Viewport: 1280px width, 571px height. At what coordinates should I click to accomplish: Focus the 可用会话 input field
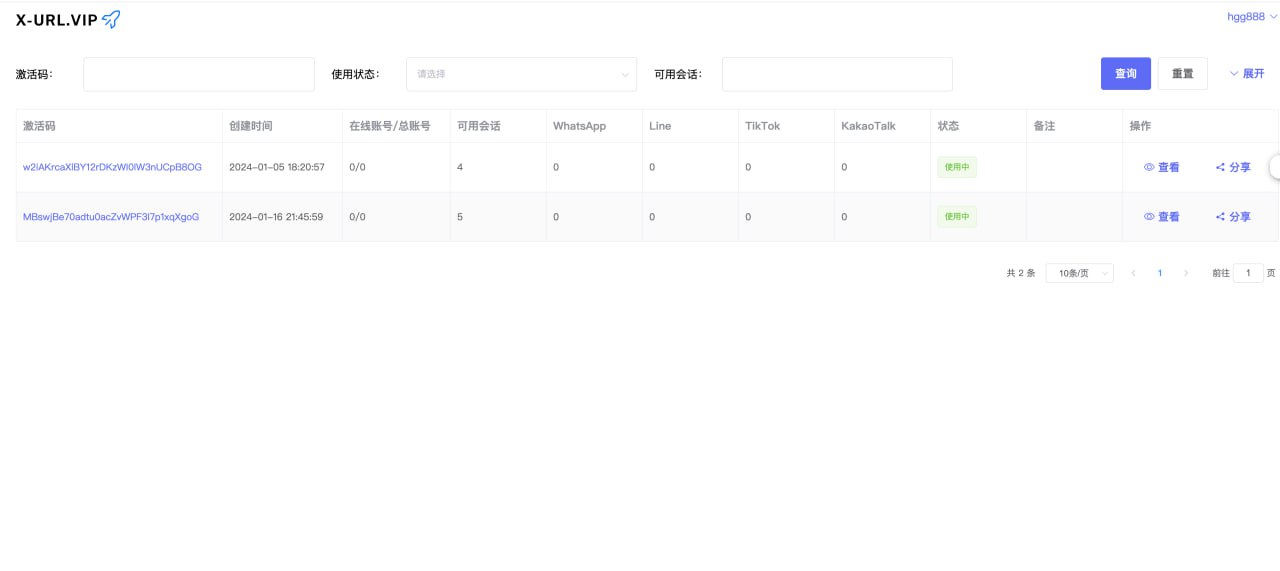[x=837, y=74]
